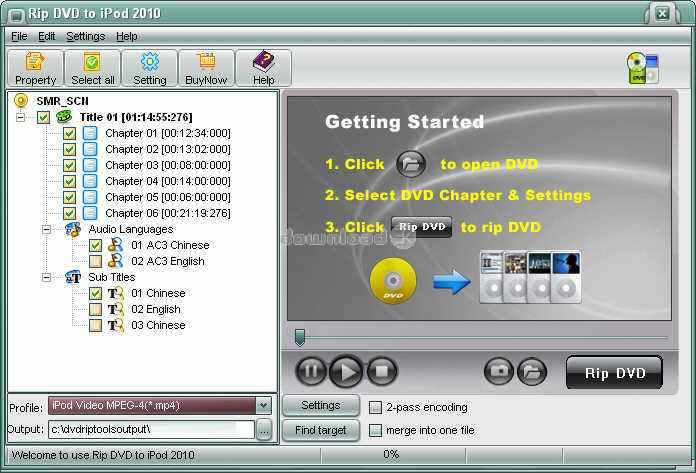Open the Property toolbar button

[x=36, y=68]
